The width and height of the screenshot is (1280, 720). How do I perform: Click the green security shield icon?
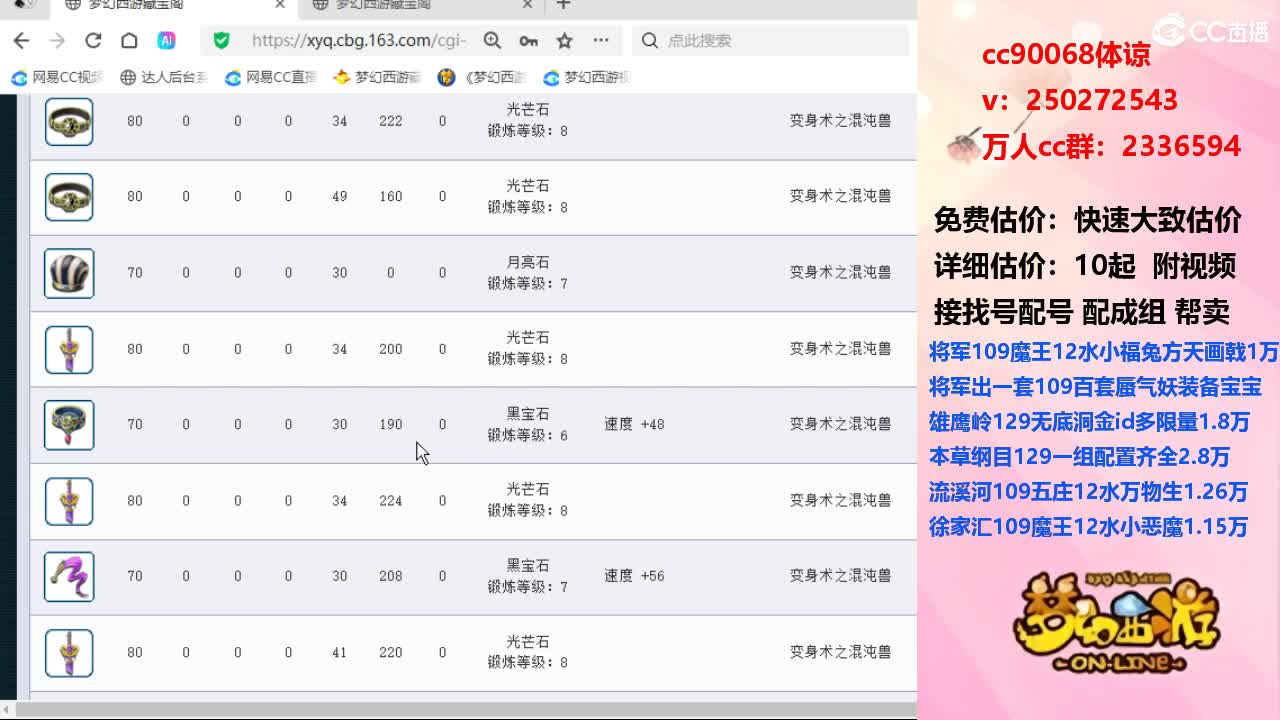[x=222, y=40]
